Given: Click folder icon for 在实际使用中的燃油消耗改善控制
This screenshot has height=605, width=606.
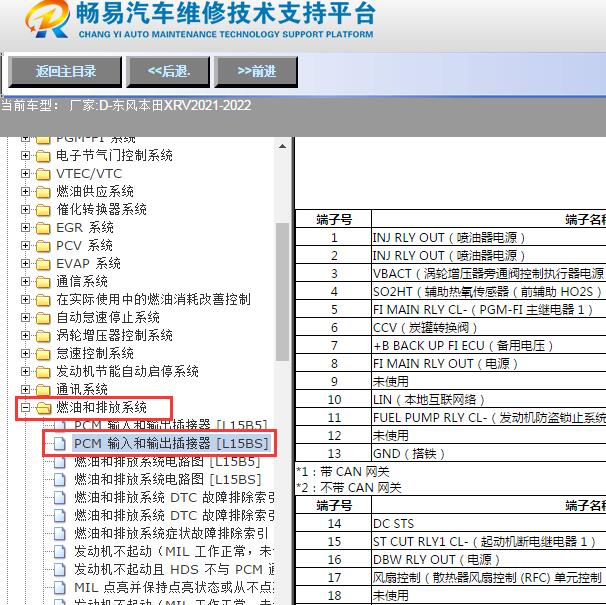Looking at the screenshot, I should pyautogui.click(x=43, y=300).
